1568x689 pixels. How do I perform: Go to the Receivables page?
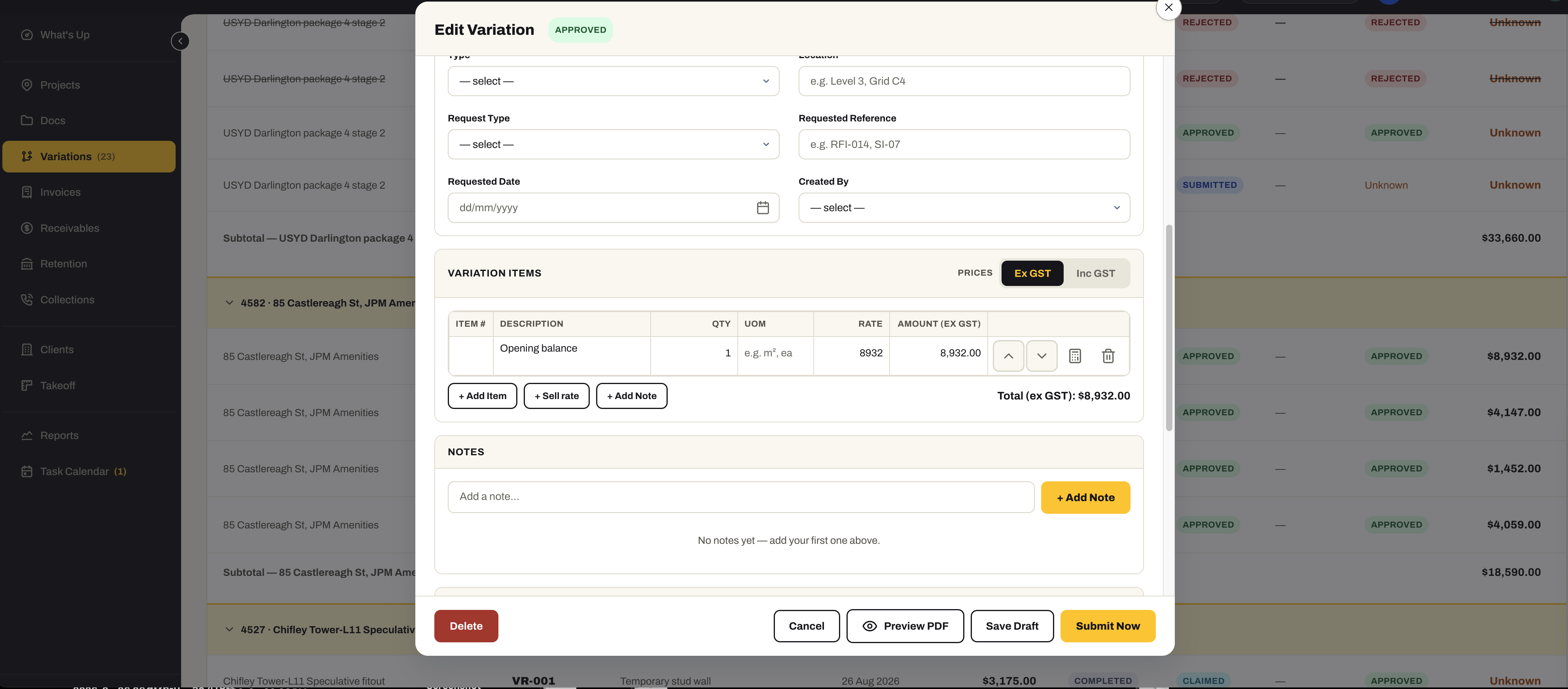pyautogui.click(x=89, y=228)
